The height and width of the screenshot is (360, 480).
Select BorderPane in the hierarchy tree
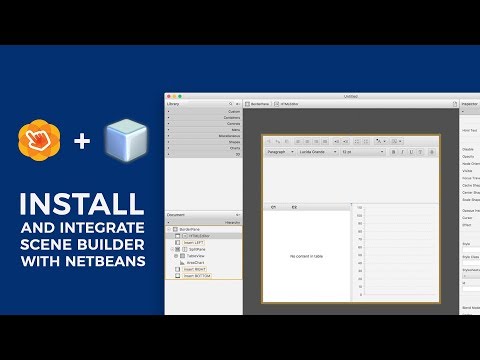[189, 229]
